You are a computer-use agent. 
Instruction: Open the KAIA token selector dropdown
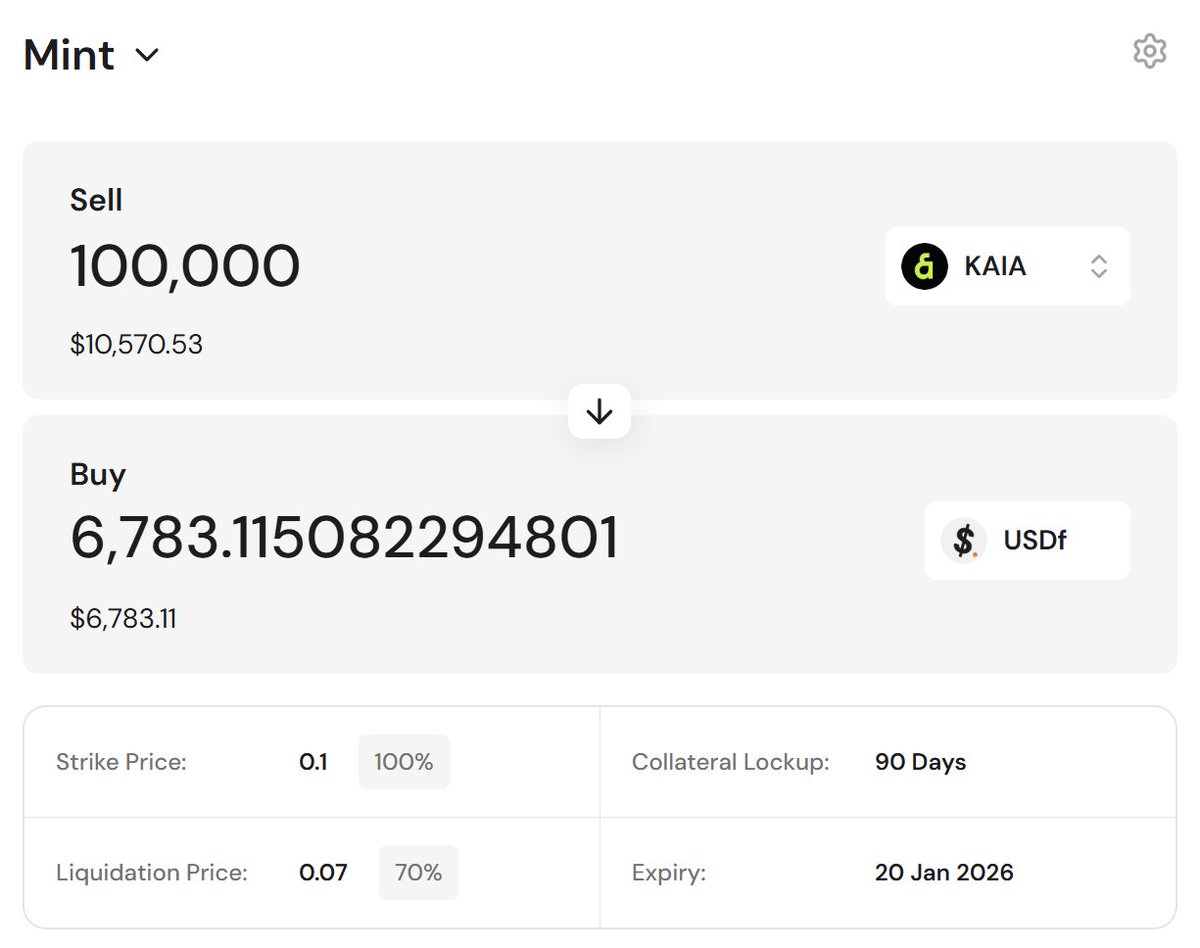1007,267
